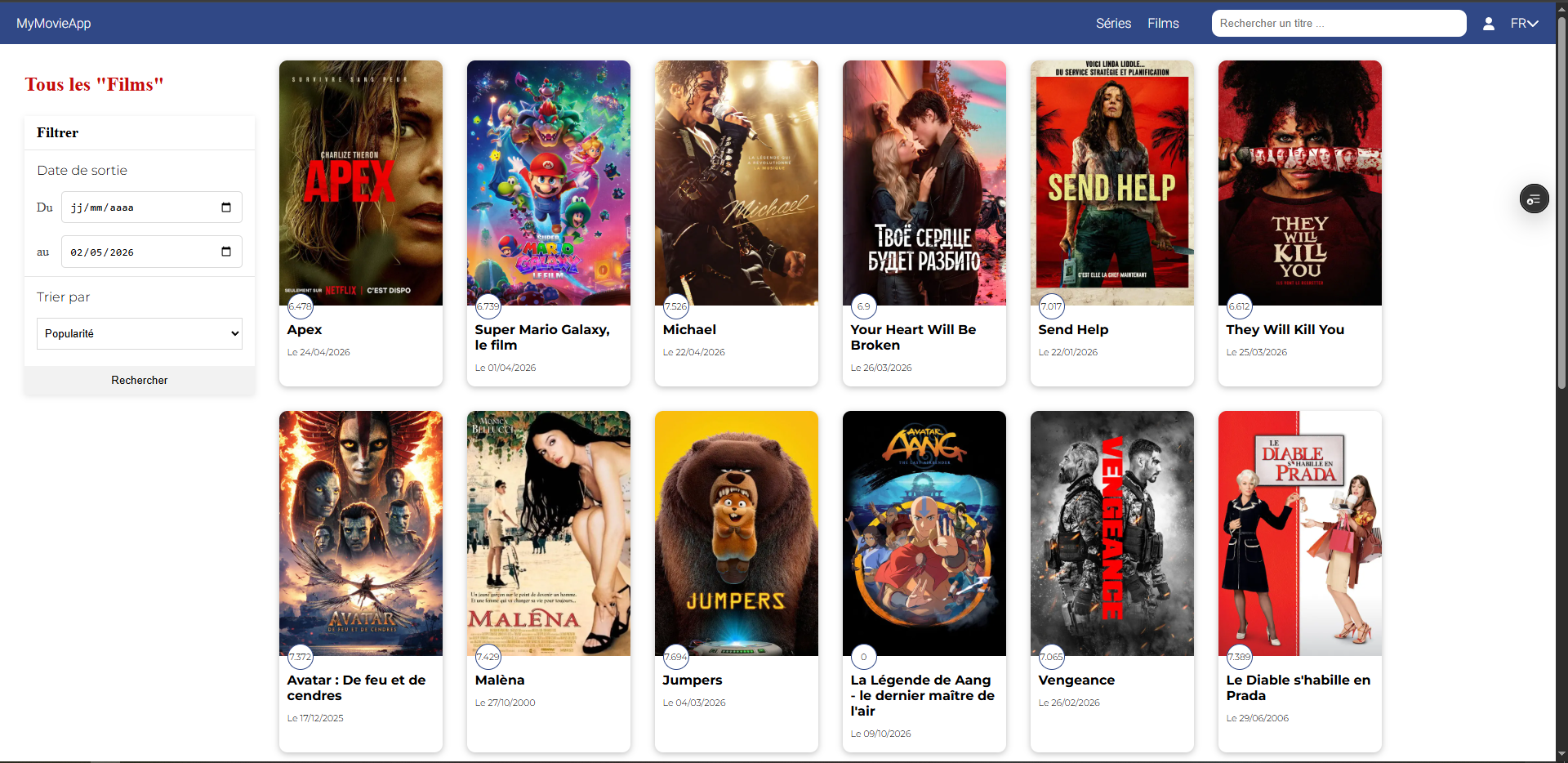The width and height of the screenshot is (1568, 763).
Task: Open calendar picker in the au date field
Action: (226, 252)
